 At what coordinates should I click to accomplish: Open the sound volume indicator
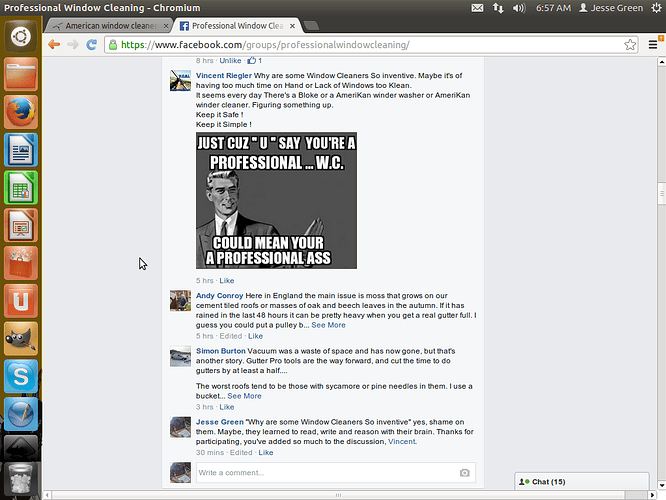[519, 8]
